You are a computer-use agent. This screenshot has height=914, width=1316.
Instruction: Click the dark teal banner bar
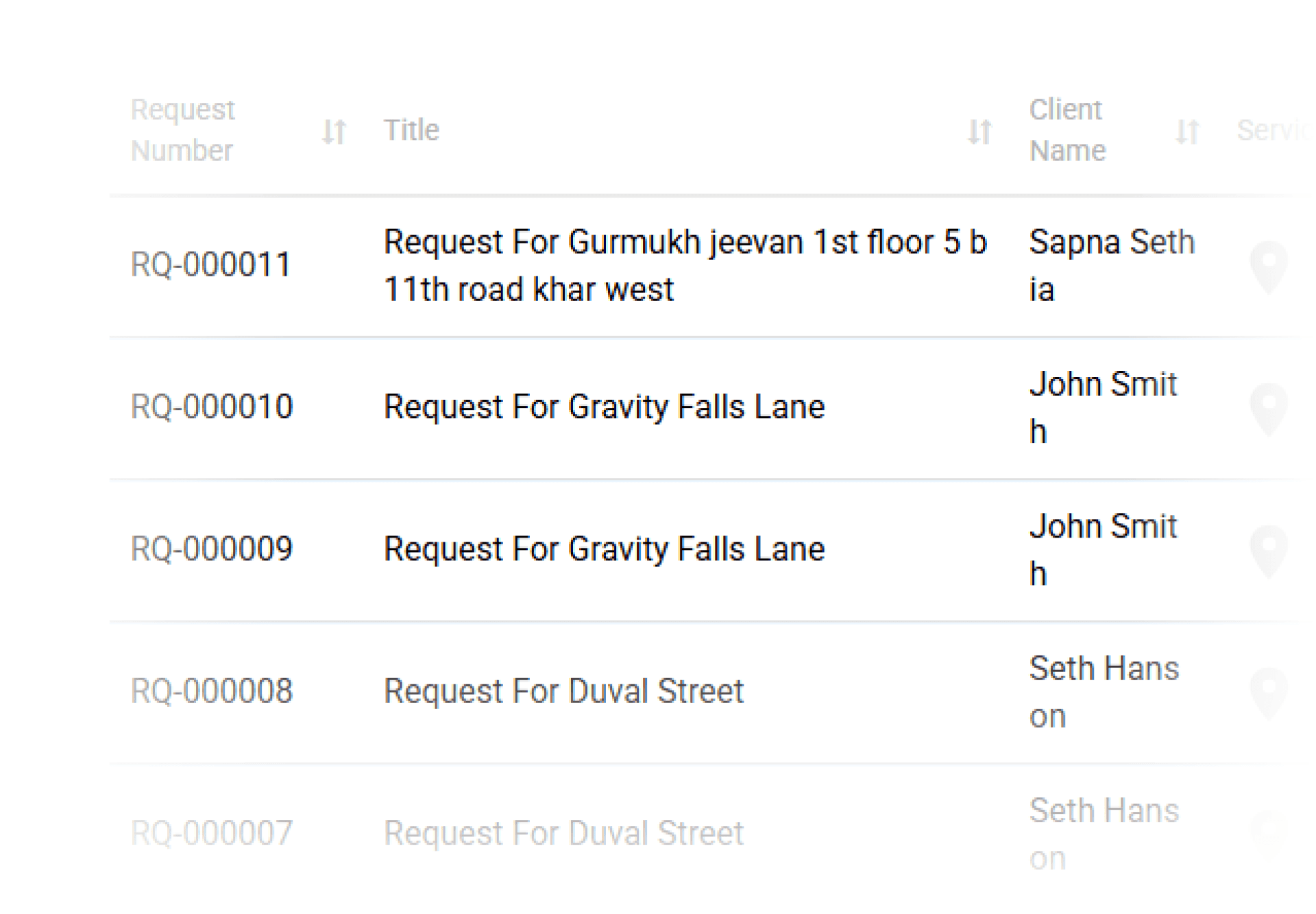tap(708, 32)
